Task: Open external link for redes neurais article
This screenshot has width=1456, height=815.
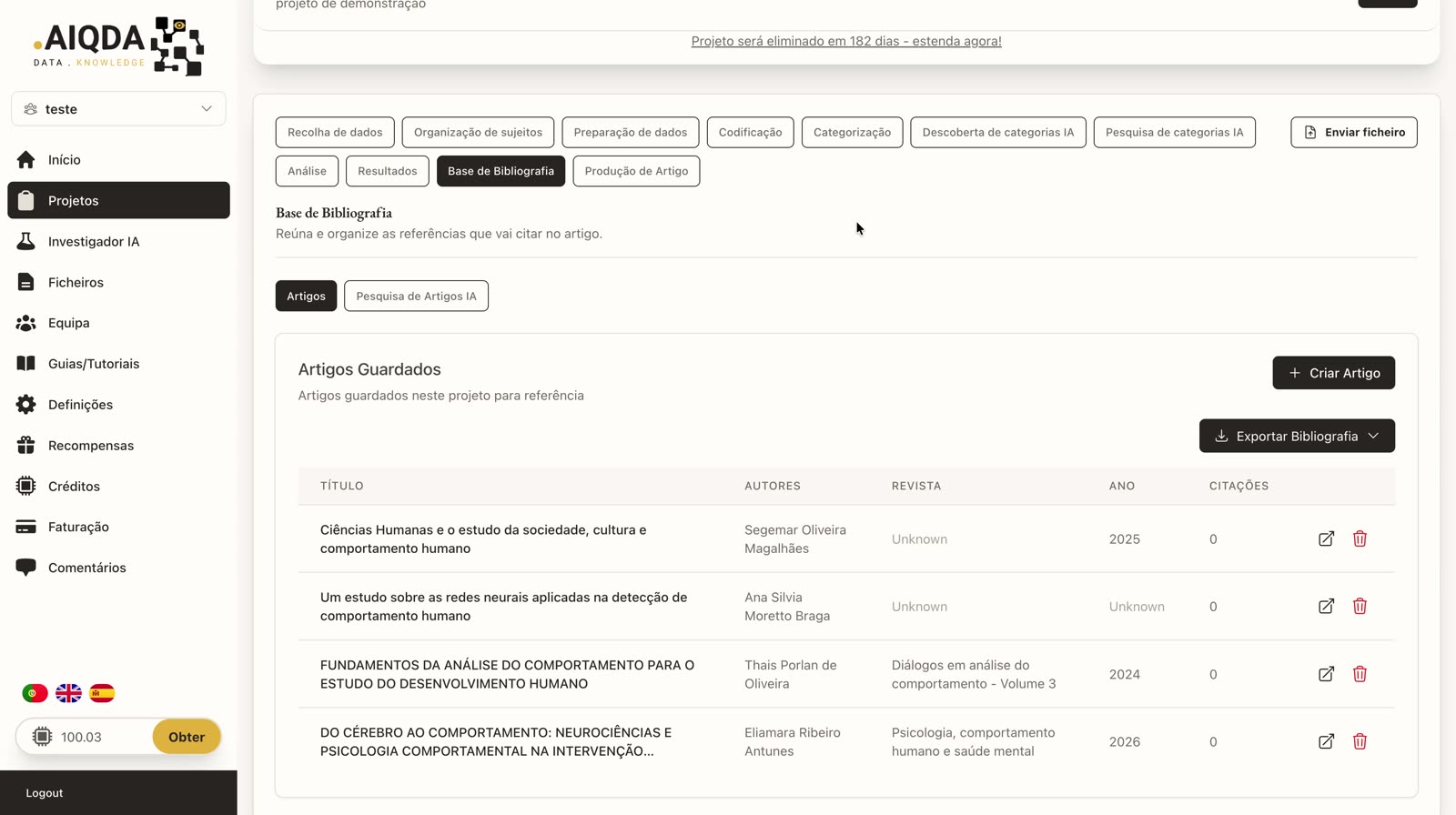Action: point(1326,606)
